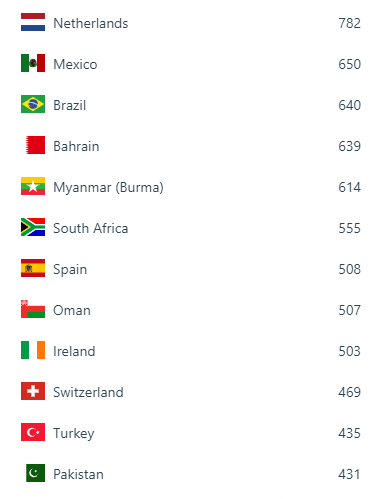Select the Myanmar flag icon

33,186
